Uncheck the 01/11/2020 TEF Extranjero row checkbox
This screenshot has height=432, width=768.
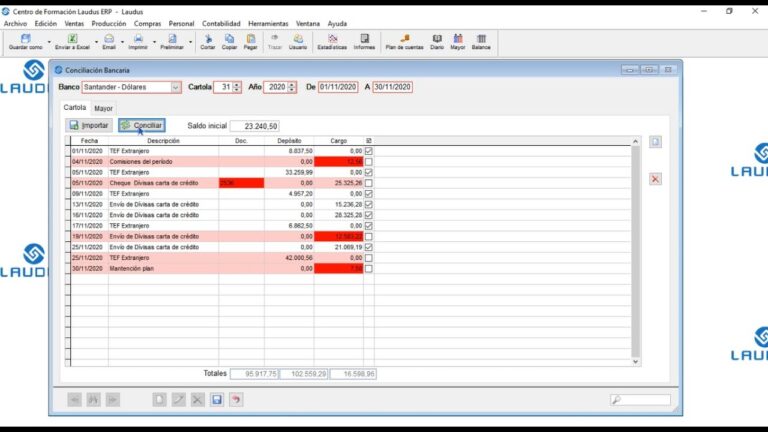click(369, 151)
